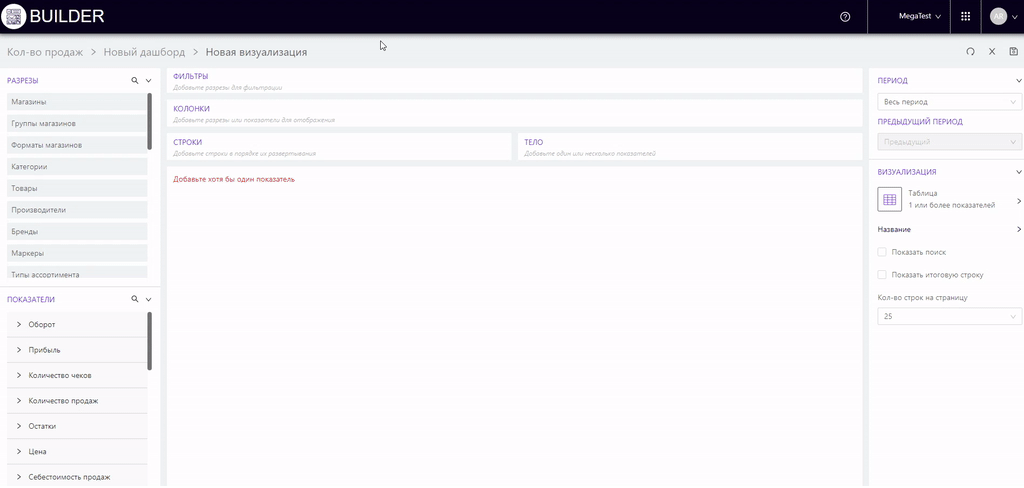1024x488 pixels.
Task: Search in the Разрезы panel
Action: pyautogui.click(x=135, y=80)
